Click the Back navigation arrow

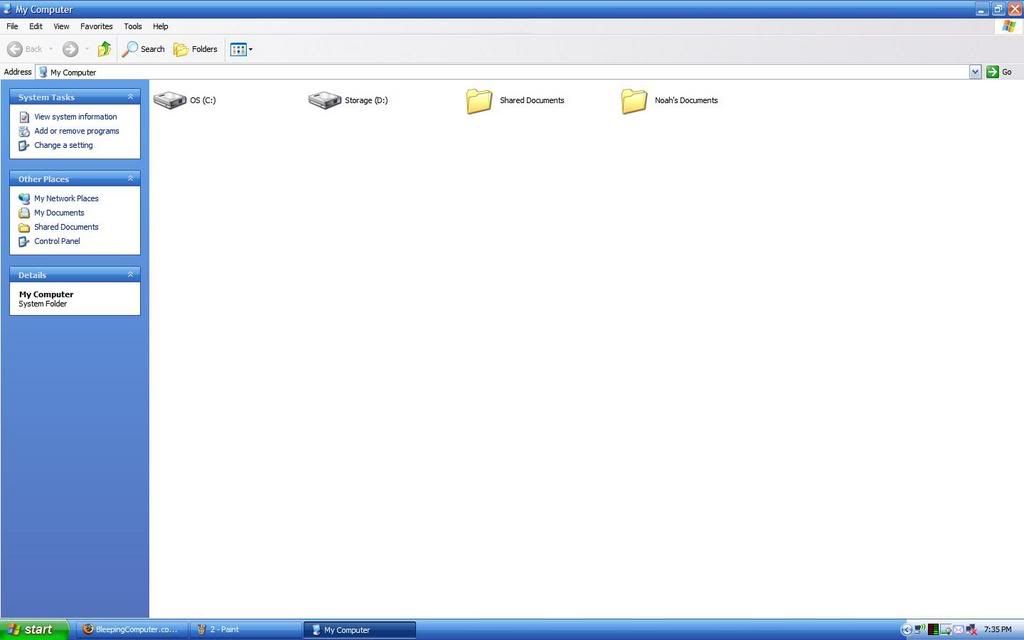point(15,49)
